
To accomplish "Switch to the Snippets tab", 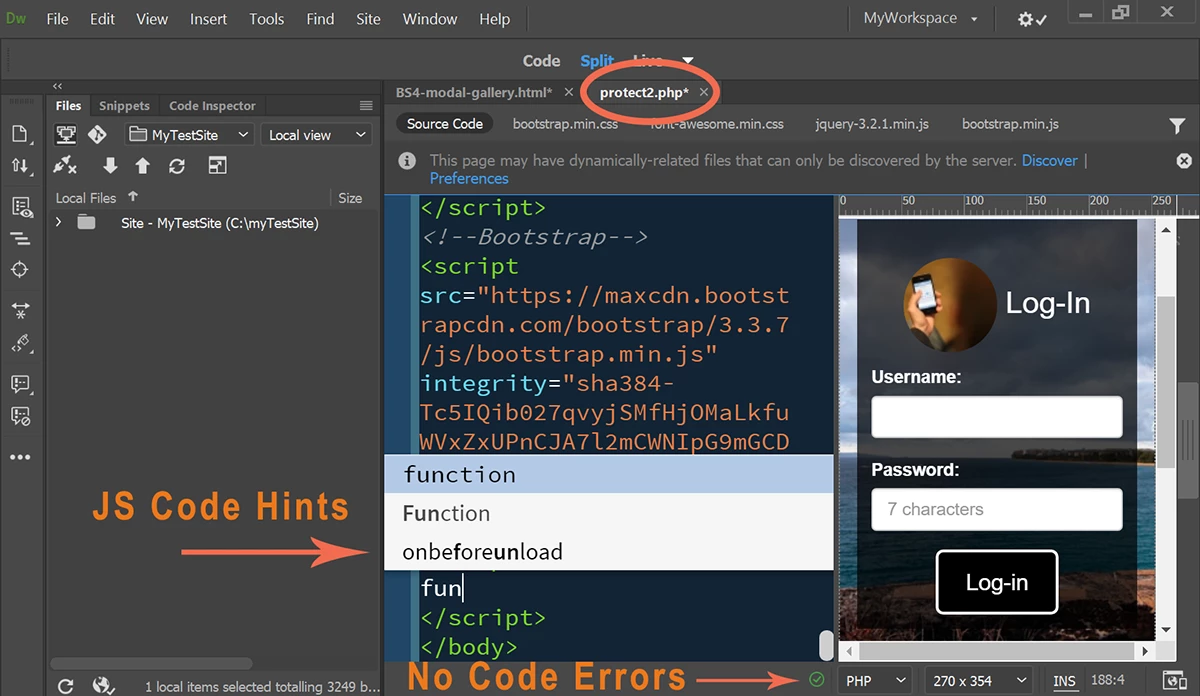I will (124, 106).
